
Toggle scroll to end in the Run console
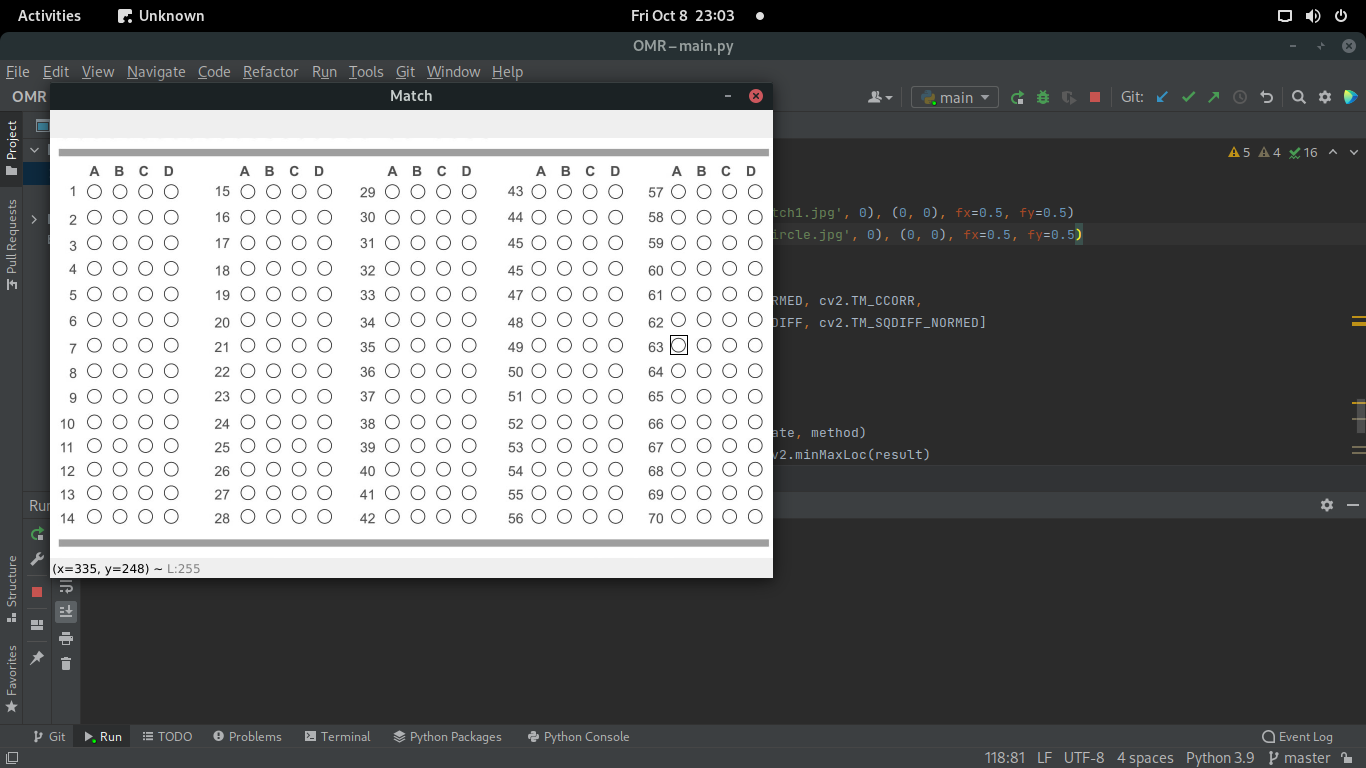66,612
